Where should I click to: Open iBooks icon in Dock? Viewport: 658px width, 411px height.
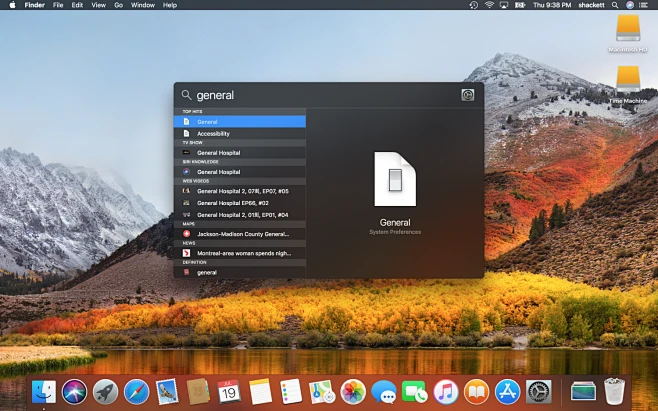476,392
